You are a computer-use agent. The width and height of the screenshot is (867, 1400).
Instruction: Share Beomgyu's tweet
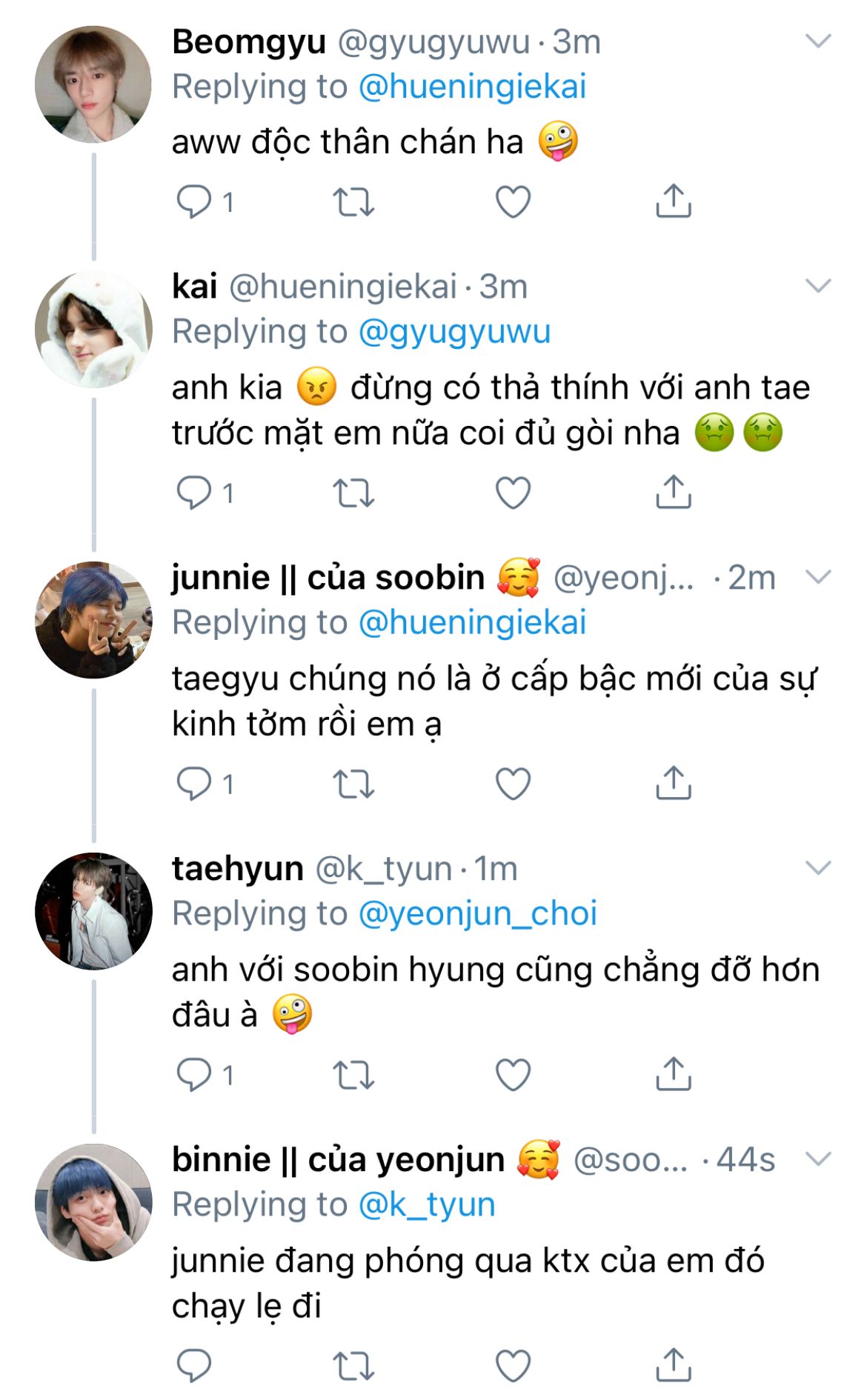point(673,201)
